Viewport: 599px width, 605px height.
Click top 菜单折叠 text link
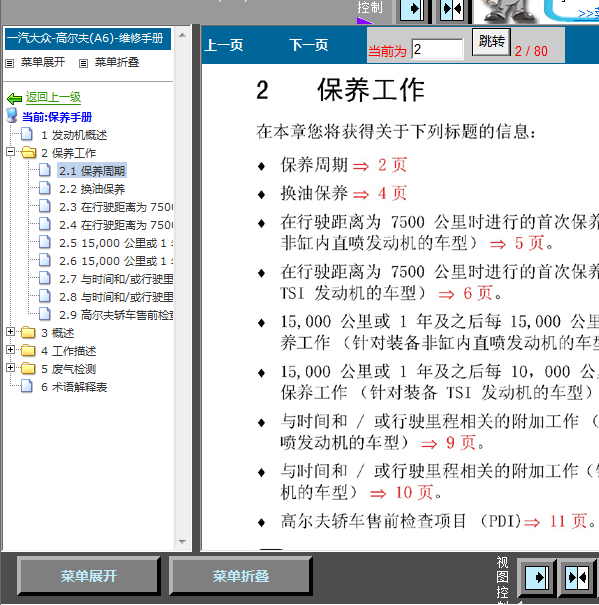pyautogui.click(x=117, y=62)
